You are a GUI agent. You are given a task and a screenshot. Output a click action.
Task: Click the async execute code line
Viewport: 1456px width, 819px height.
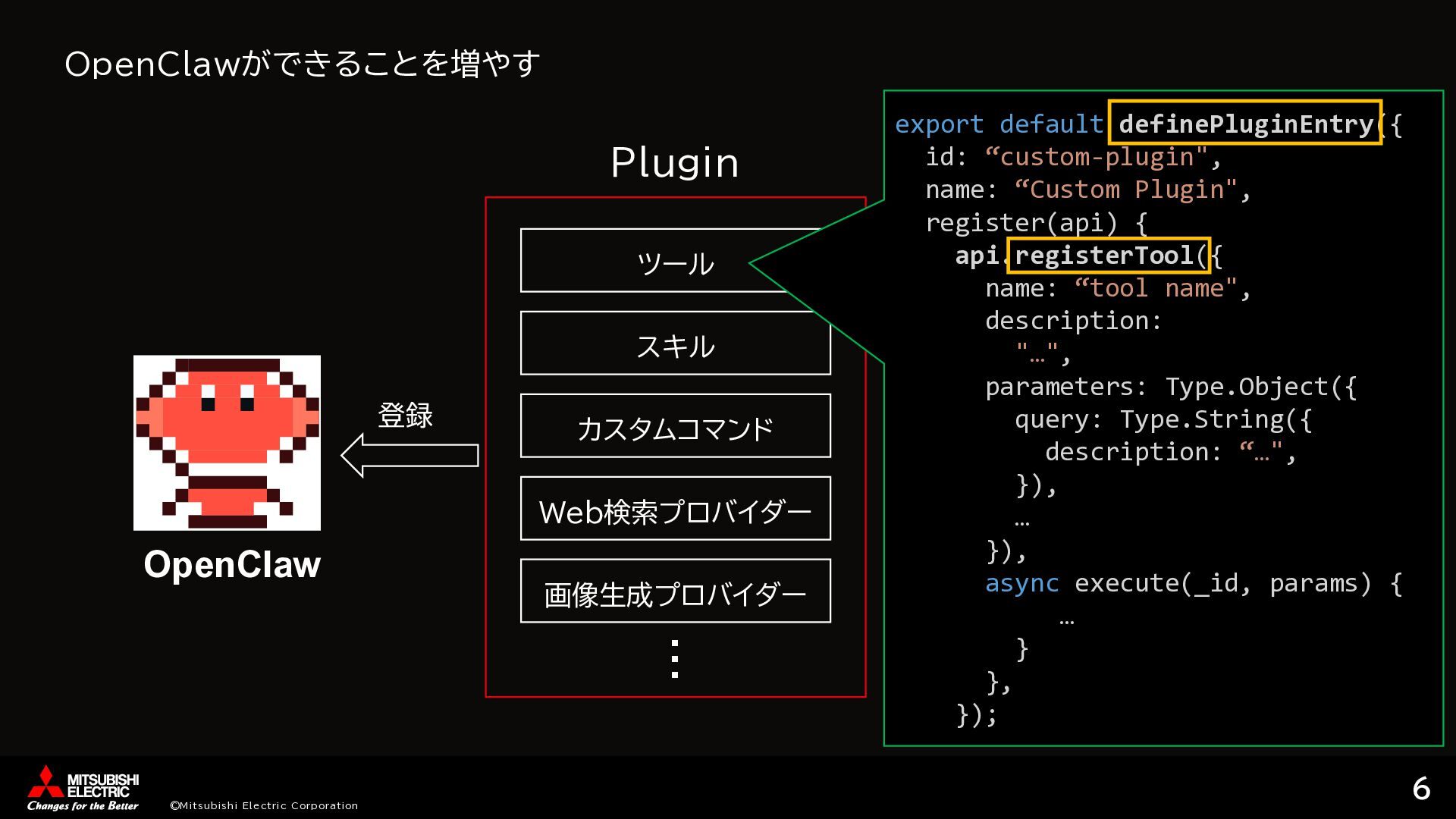point(1193,583)
